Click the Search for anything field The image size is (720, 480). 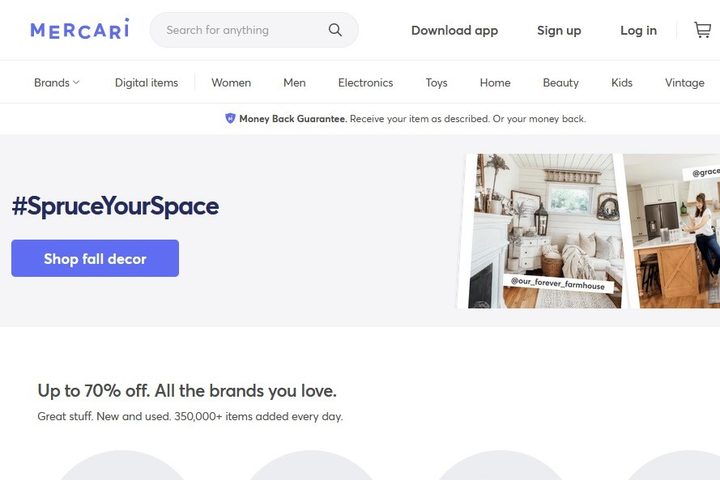click(254, 30)
